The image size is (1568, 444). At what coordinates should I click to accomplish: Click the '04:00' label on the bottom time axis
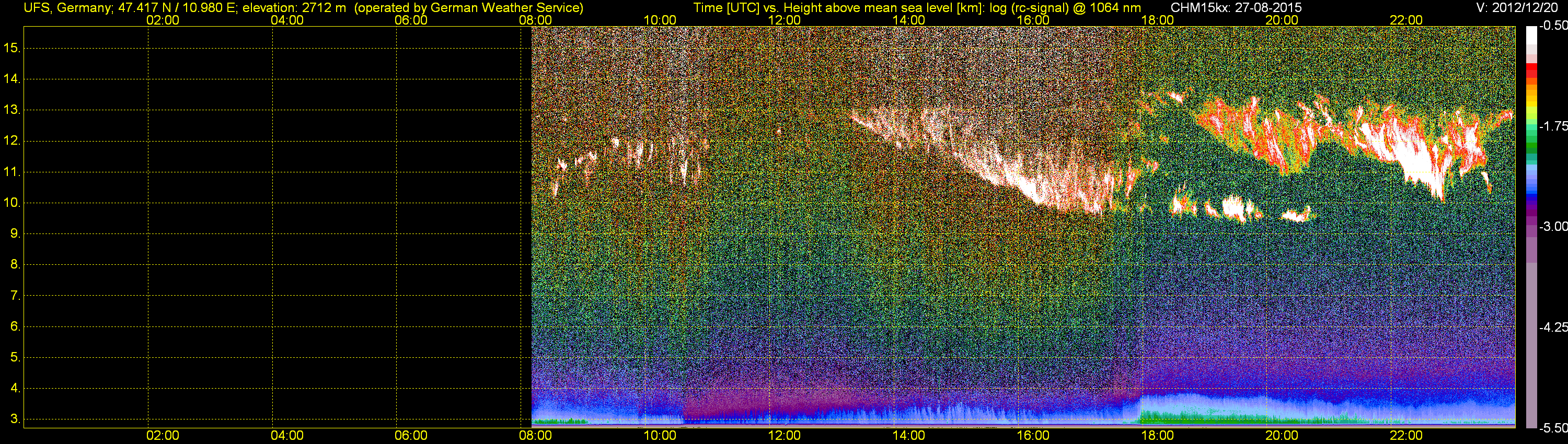tap(287, 436)
